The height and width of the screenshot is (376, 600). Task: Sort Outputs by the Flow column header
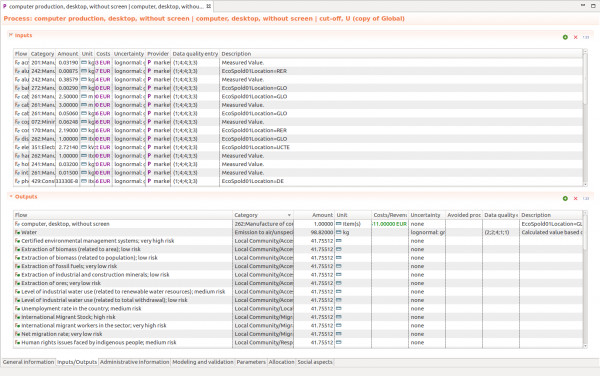coord(123,215)
